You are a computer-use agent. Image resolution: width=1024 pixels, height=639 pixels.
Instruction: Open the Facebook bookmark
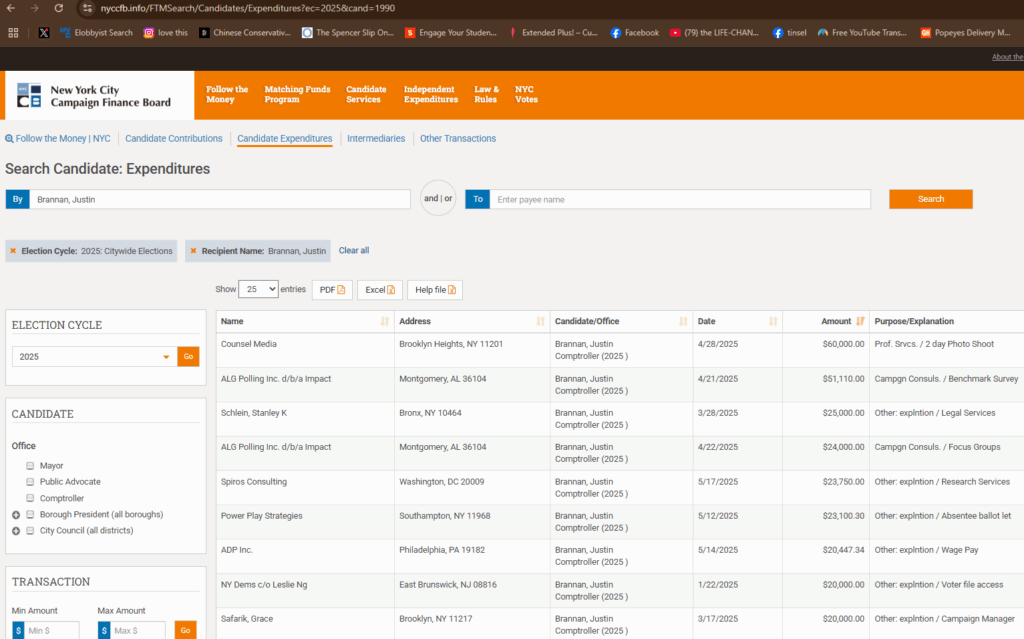click(x=635, y=33)
